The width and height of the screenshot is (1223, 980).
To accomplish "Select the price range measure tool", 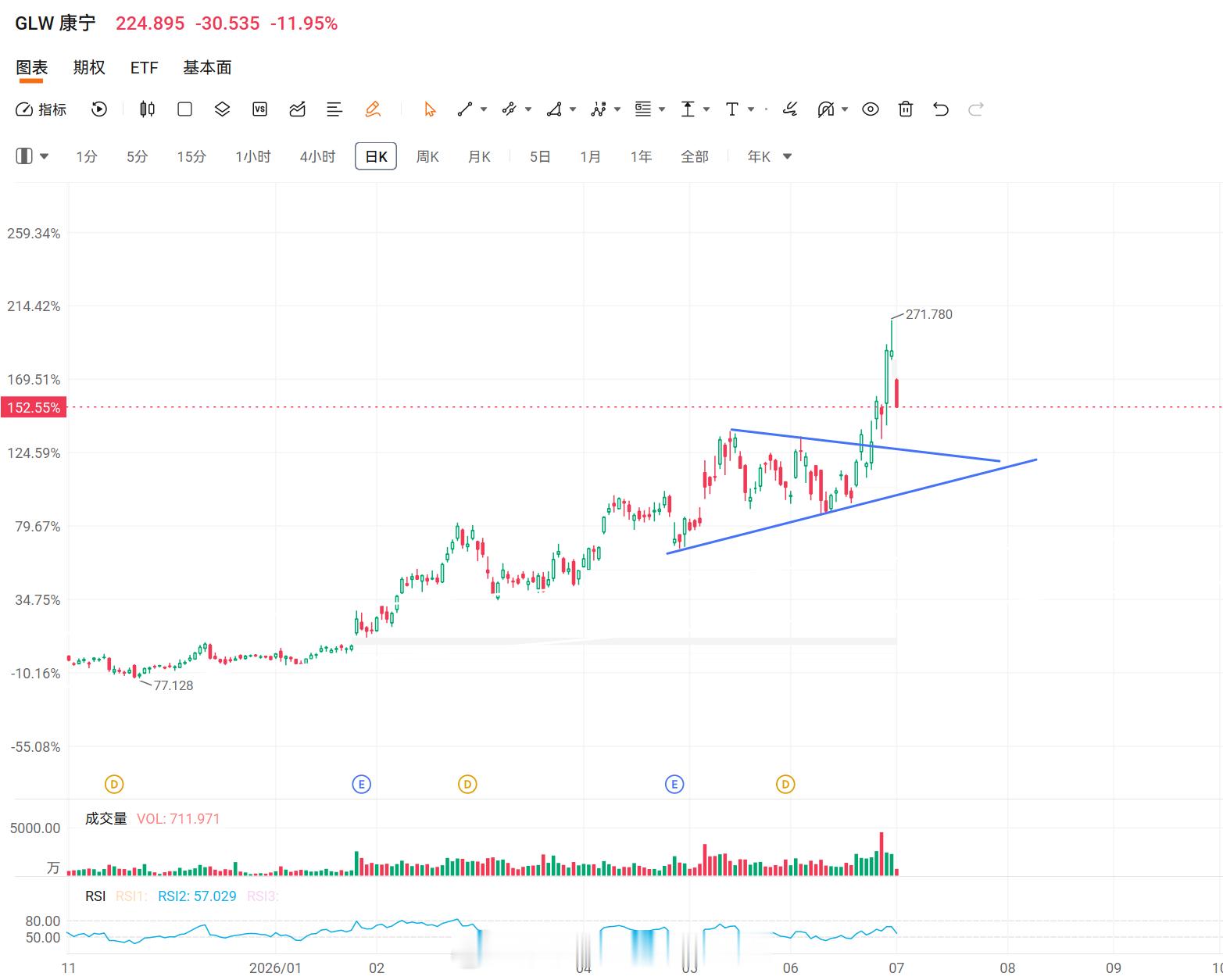I will click(x=688, y=109).
